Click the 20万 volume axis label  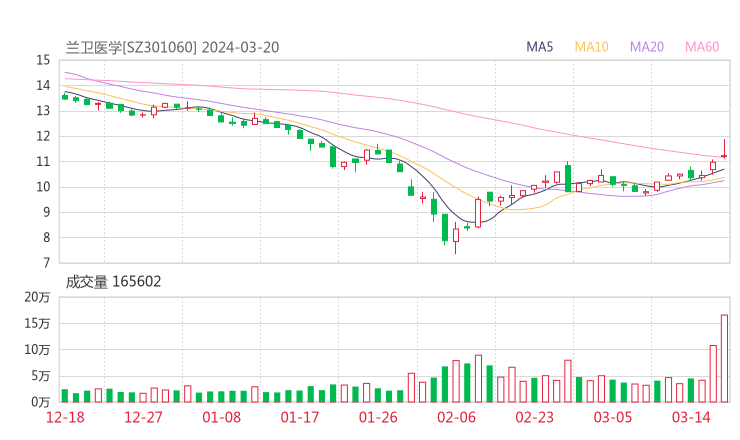coord(37,297)
